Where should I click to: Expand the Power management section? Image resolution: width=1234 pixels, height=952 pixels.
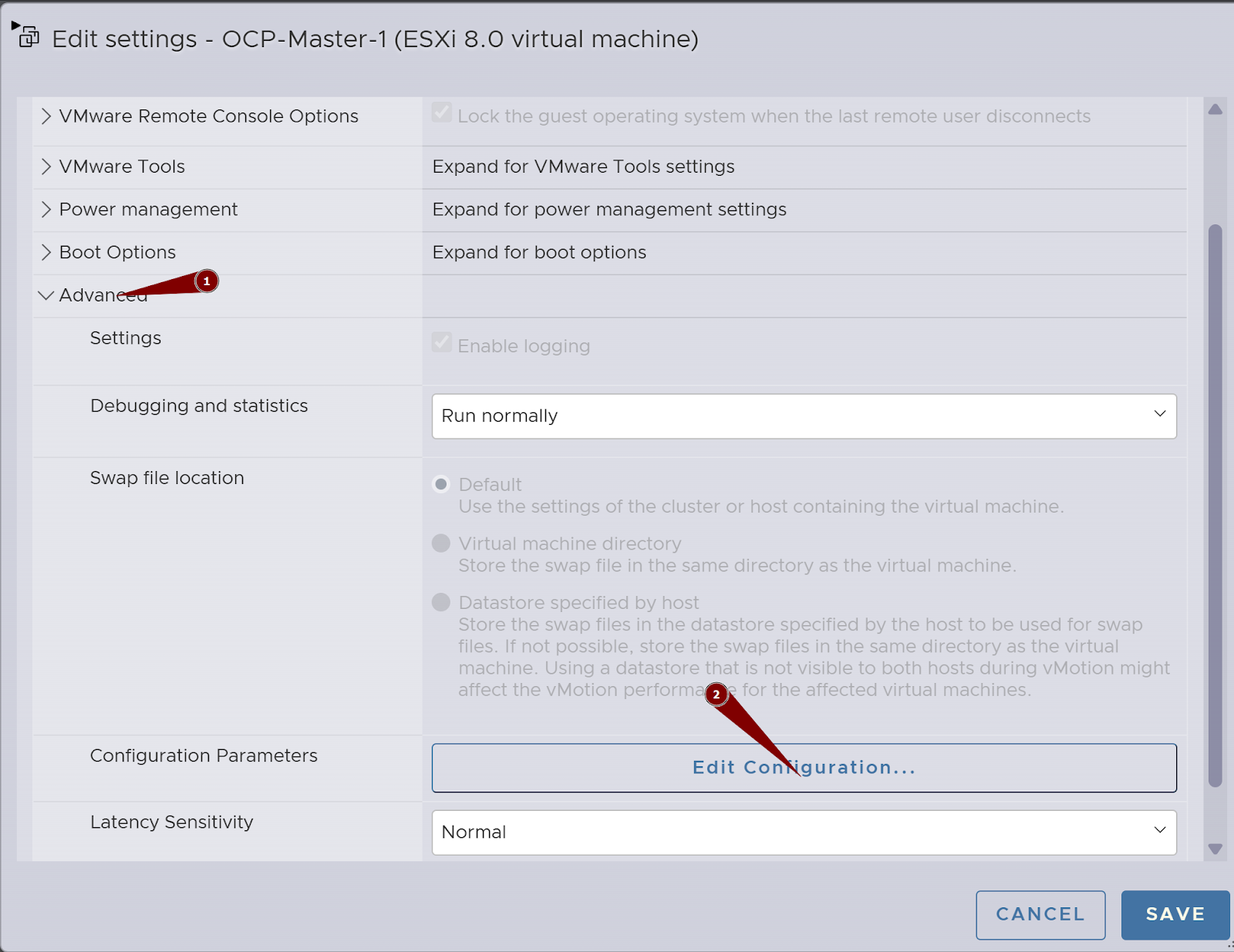click(46, 210)
